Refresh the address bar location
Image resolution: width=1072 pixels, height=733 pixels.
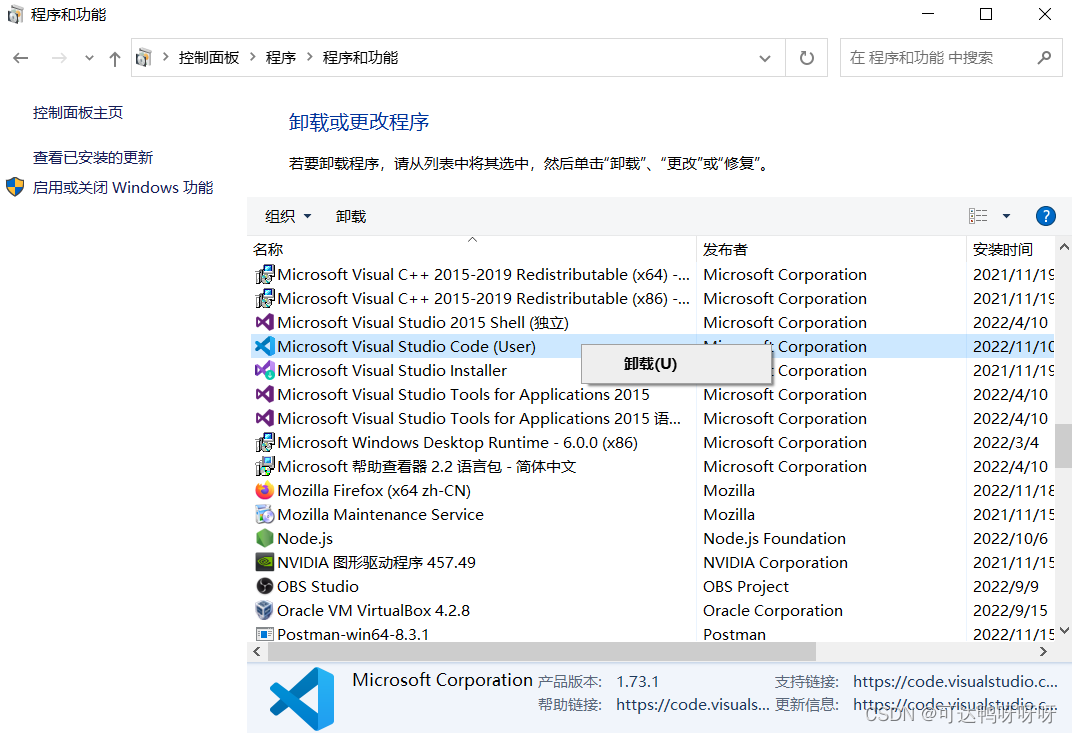(807, 57)
